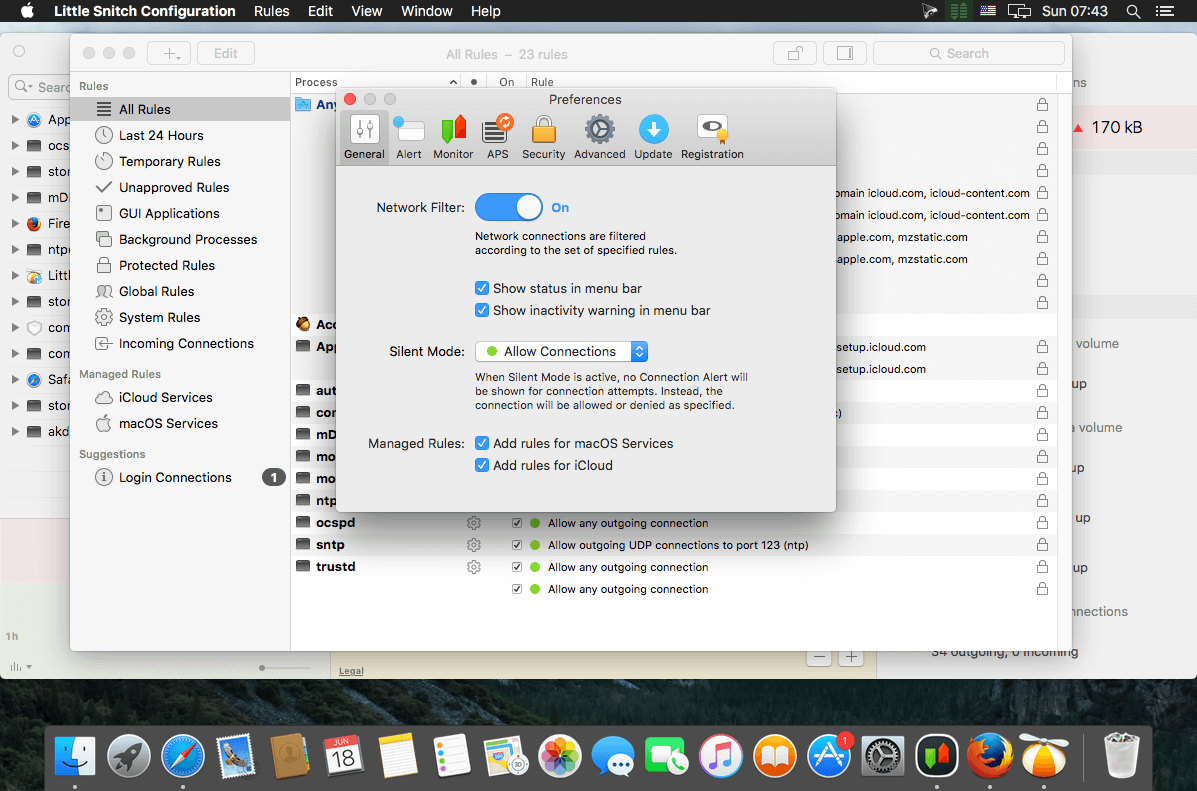Open the Update preferences pane
Viewport: 1197px width, 791px height.
[652, 137]
